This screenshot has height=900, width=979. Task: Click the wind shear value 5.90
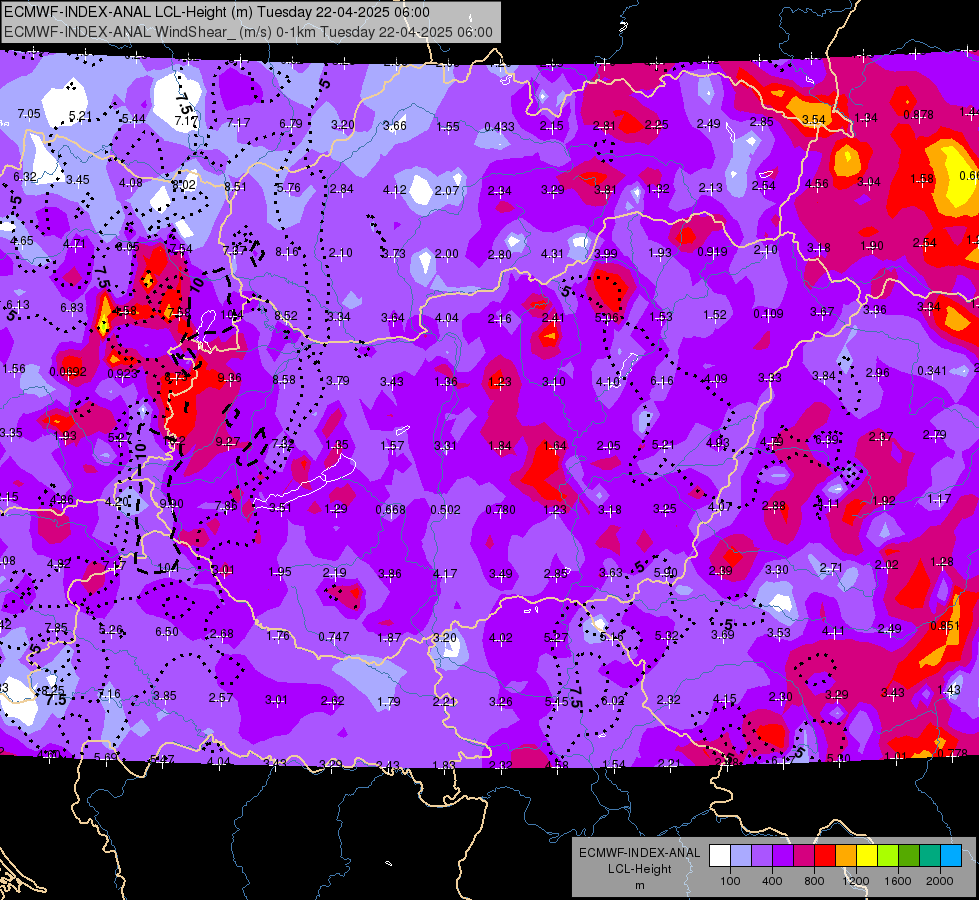point(666,572)
